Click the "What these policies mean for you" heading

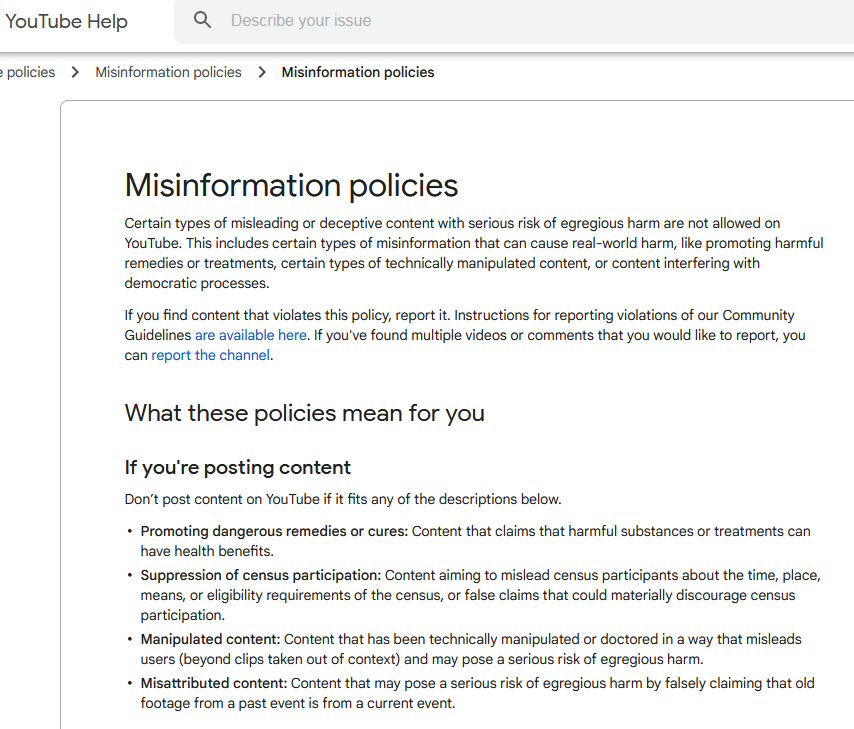pyautogui.click(x=304, y=413)
